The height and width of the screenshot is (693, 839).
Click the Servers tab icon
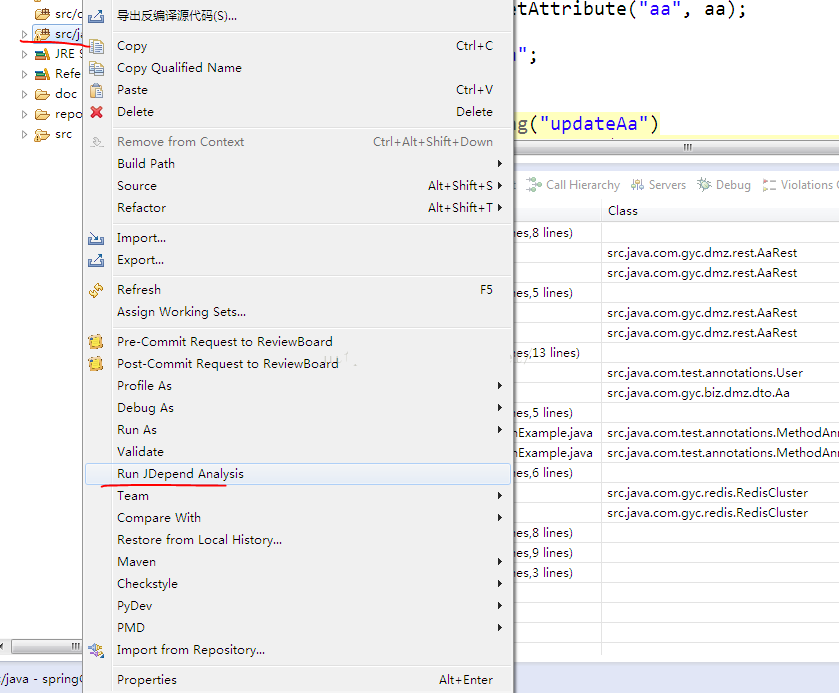pyautogui.click(x=637, y=185)
